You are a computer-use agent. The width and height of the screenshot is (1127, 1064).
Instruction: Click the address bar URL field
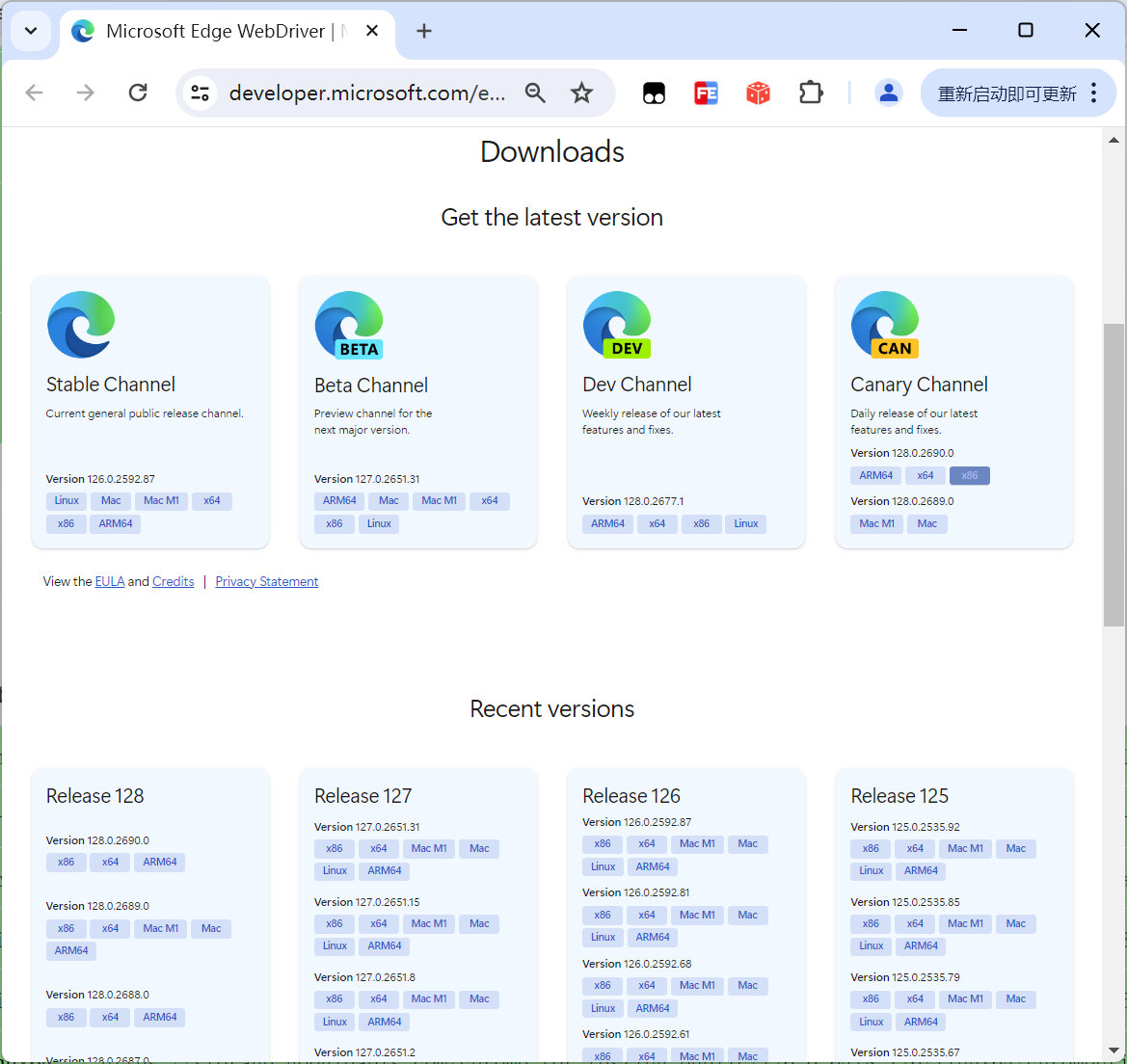coord(366,93)
